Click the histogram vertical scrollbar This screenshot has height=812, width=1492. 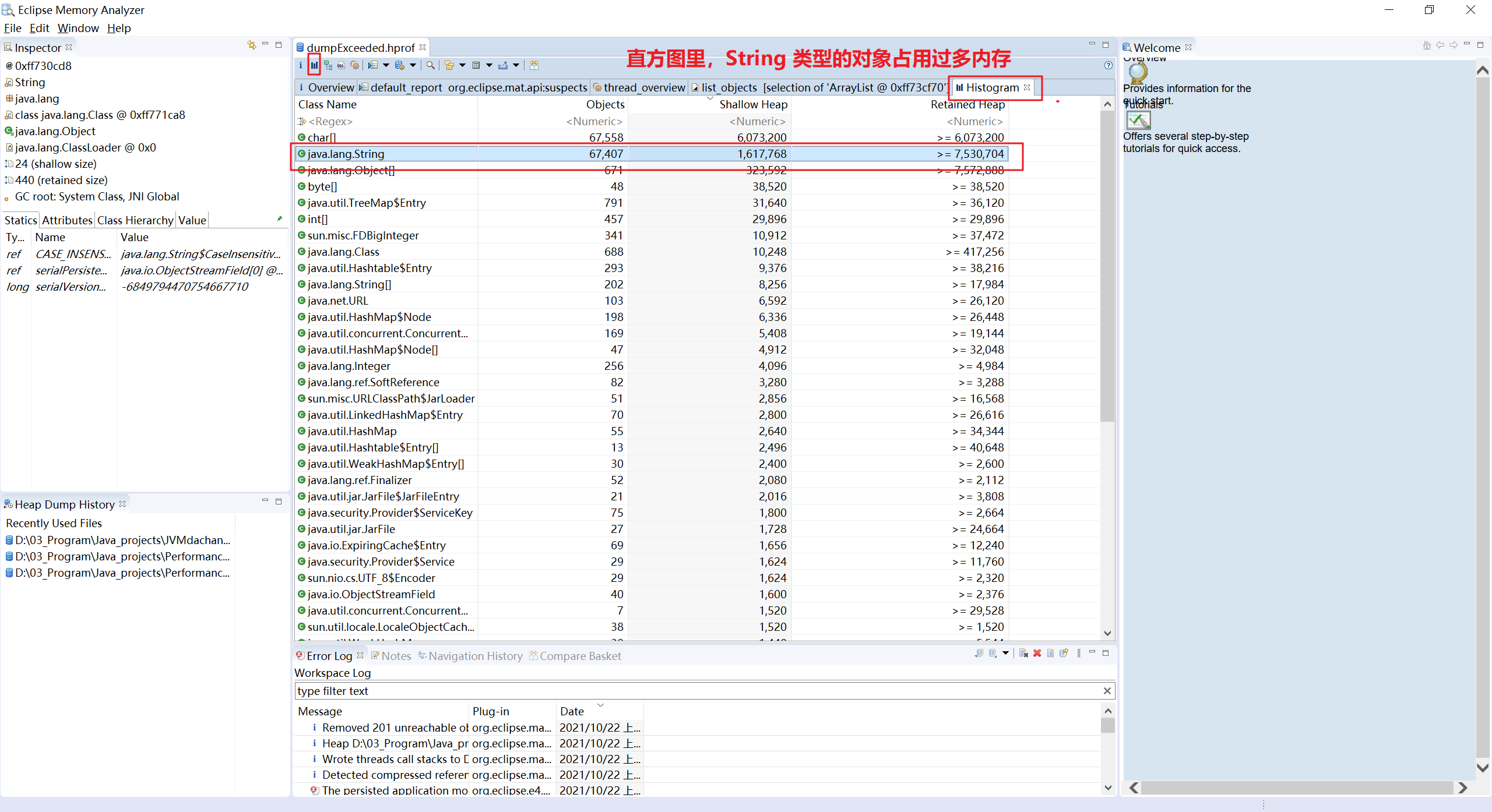click(x=1107, y=266)
